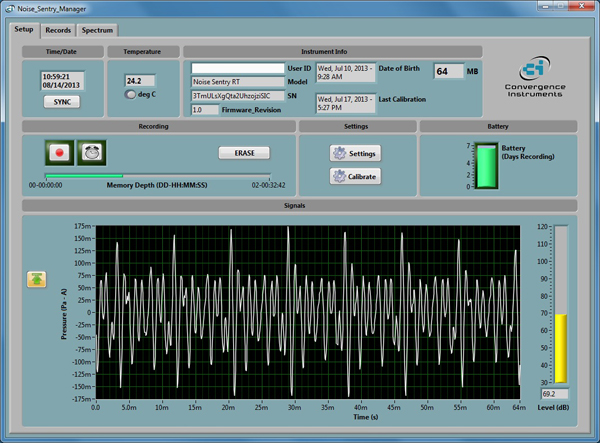Click the Battery (Days Recording) label
The width and height of the screenshot is (600, 443).
pyautogui.click(x=528, y=152)
